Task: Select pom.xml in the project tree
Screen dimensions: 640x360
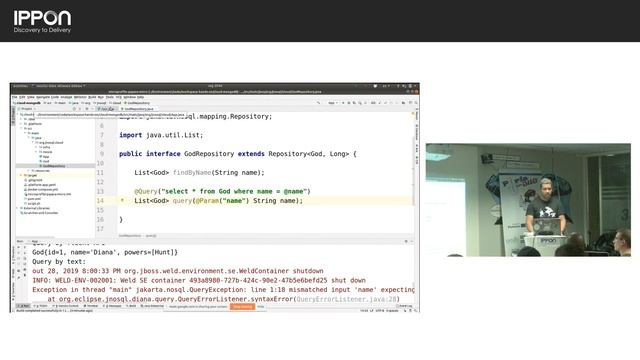Action: coord(34,199)
